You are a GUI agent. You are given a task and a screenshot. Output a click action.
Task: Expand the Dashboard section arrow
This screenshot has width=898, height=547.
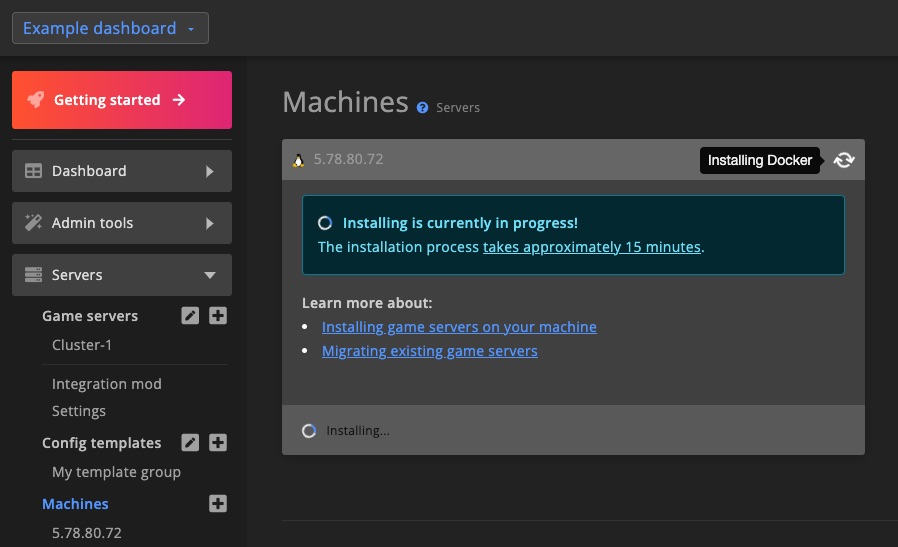(x=210, y=171)
